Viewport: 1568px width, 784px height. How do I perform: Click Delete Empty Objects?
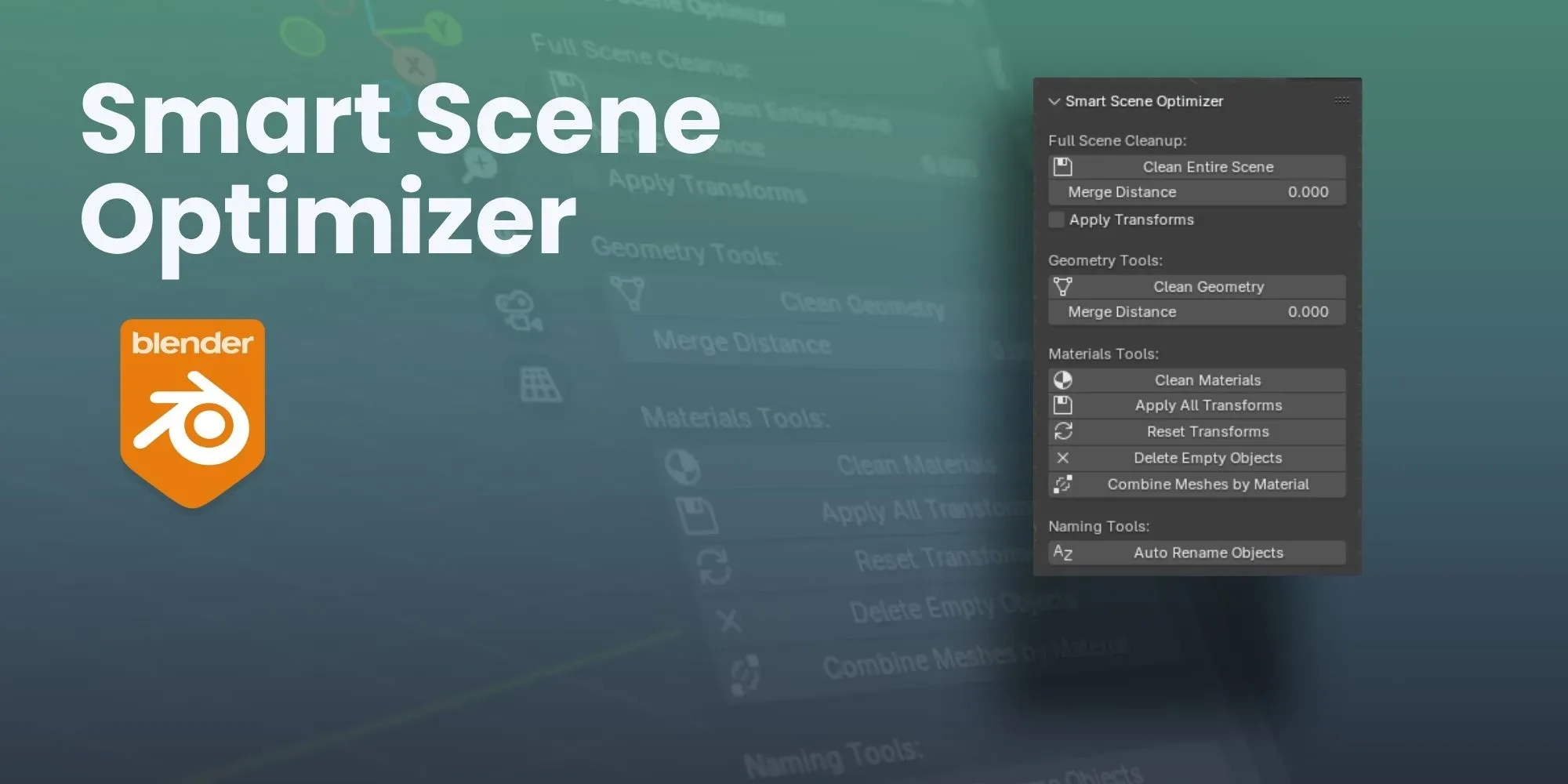1207,458
